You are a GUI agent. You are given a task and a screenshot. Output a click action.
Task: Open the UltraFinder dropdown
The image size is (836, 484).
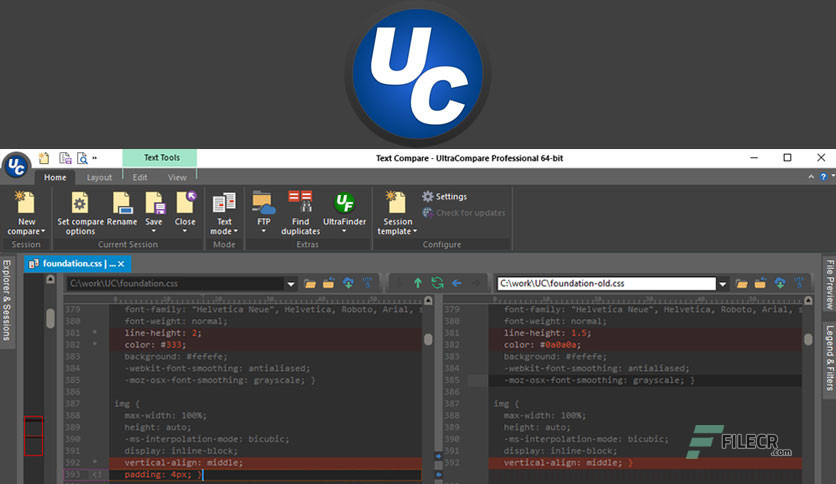344,231
